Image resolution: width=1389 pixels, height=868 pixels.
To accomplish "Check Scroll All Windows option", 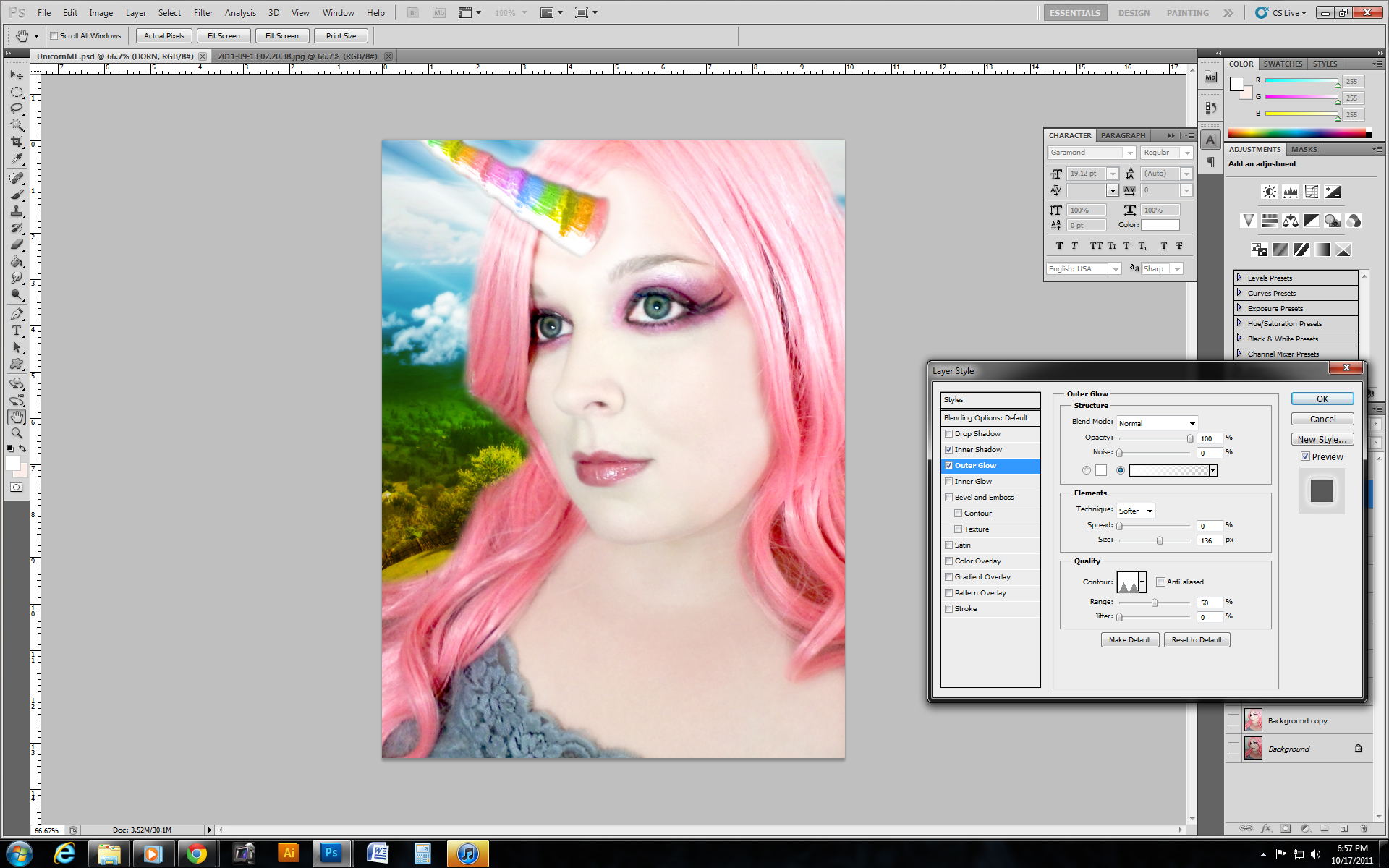I will [x=54, y=36].
